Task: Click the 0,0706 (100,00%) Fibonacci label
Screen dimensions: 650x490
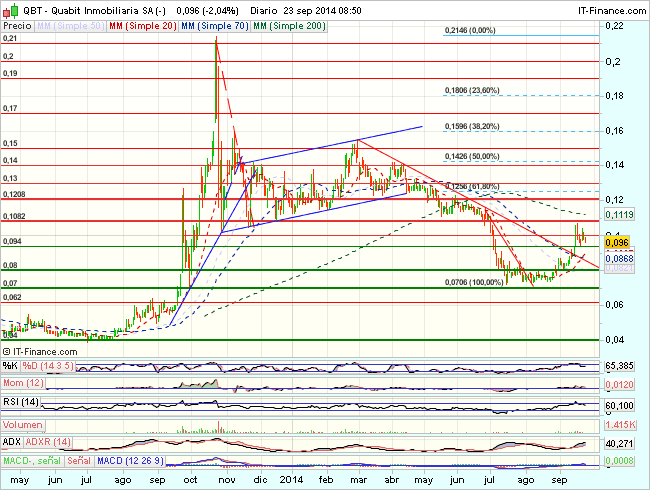Action: tap(474, 282)
